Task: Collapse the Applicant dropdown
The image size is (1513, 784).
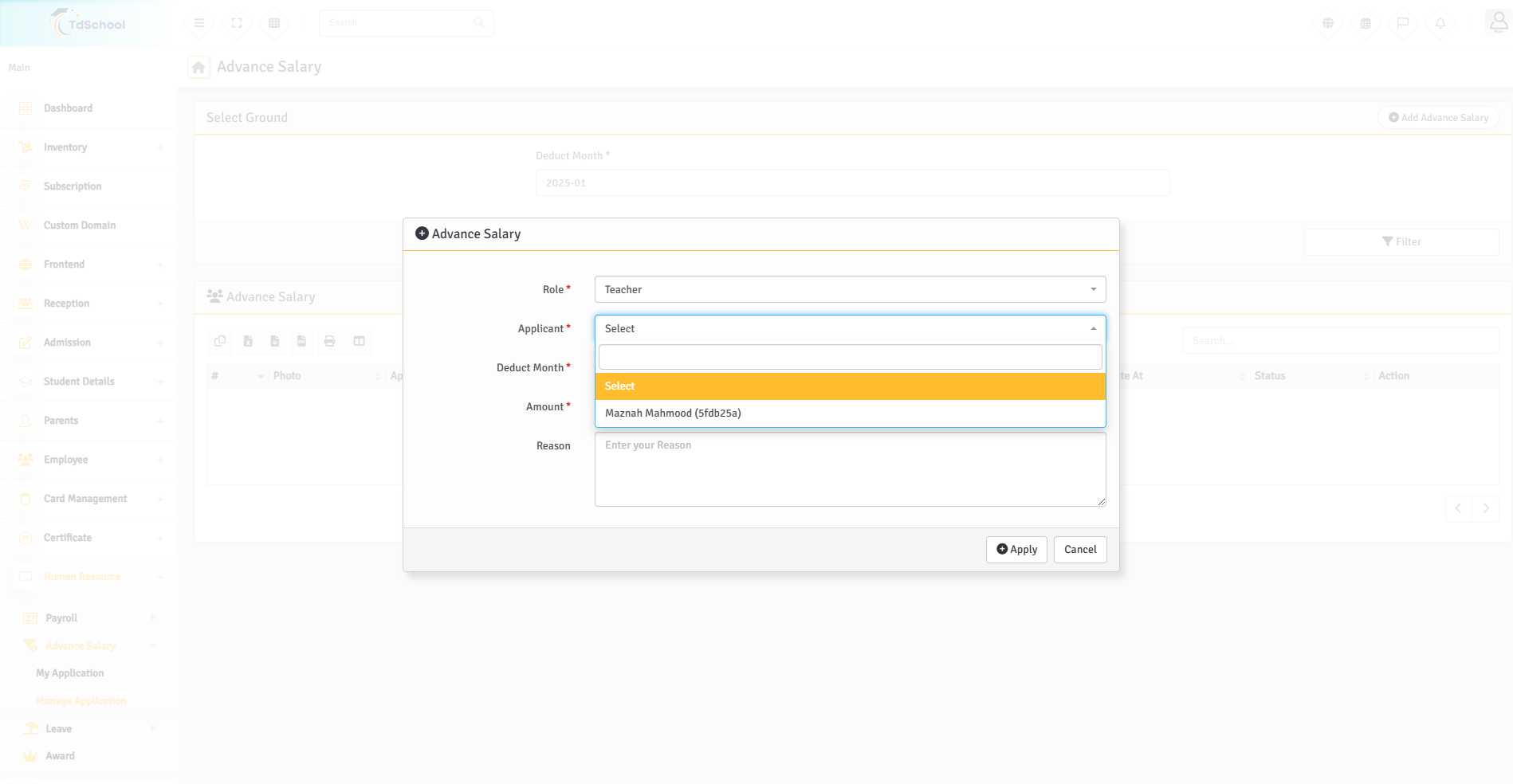Action: (850, 328)
